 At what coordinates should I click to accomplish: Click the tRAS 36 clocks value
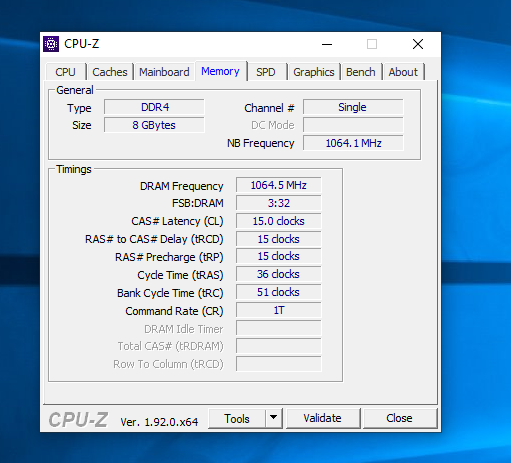(x=279, y=274)
